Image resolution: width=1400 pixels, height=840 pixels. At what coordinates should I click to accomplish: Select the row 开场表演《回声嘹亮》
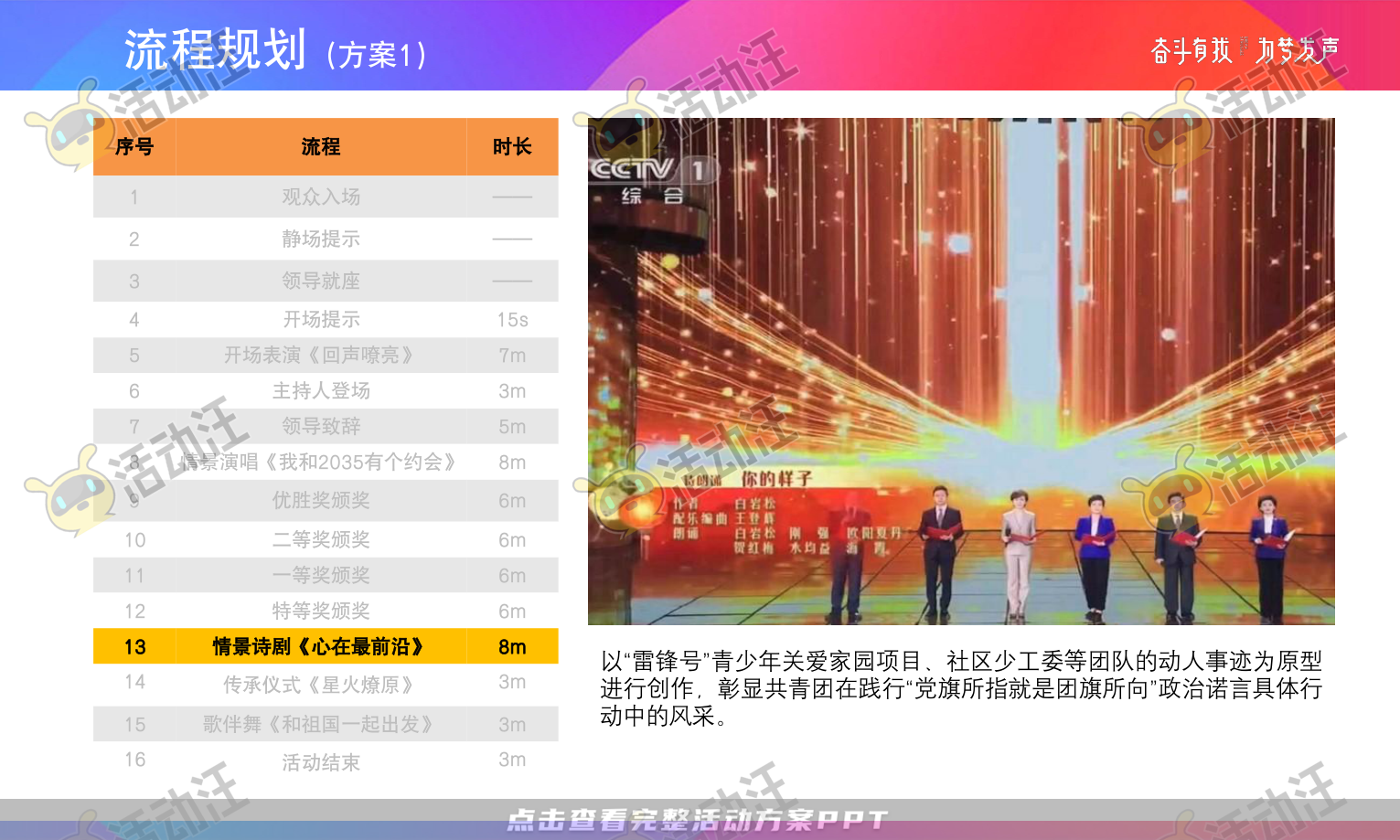pyautogui.click(x=326, y=355)
